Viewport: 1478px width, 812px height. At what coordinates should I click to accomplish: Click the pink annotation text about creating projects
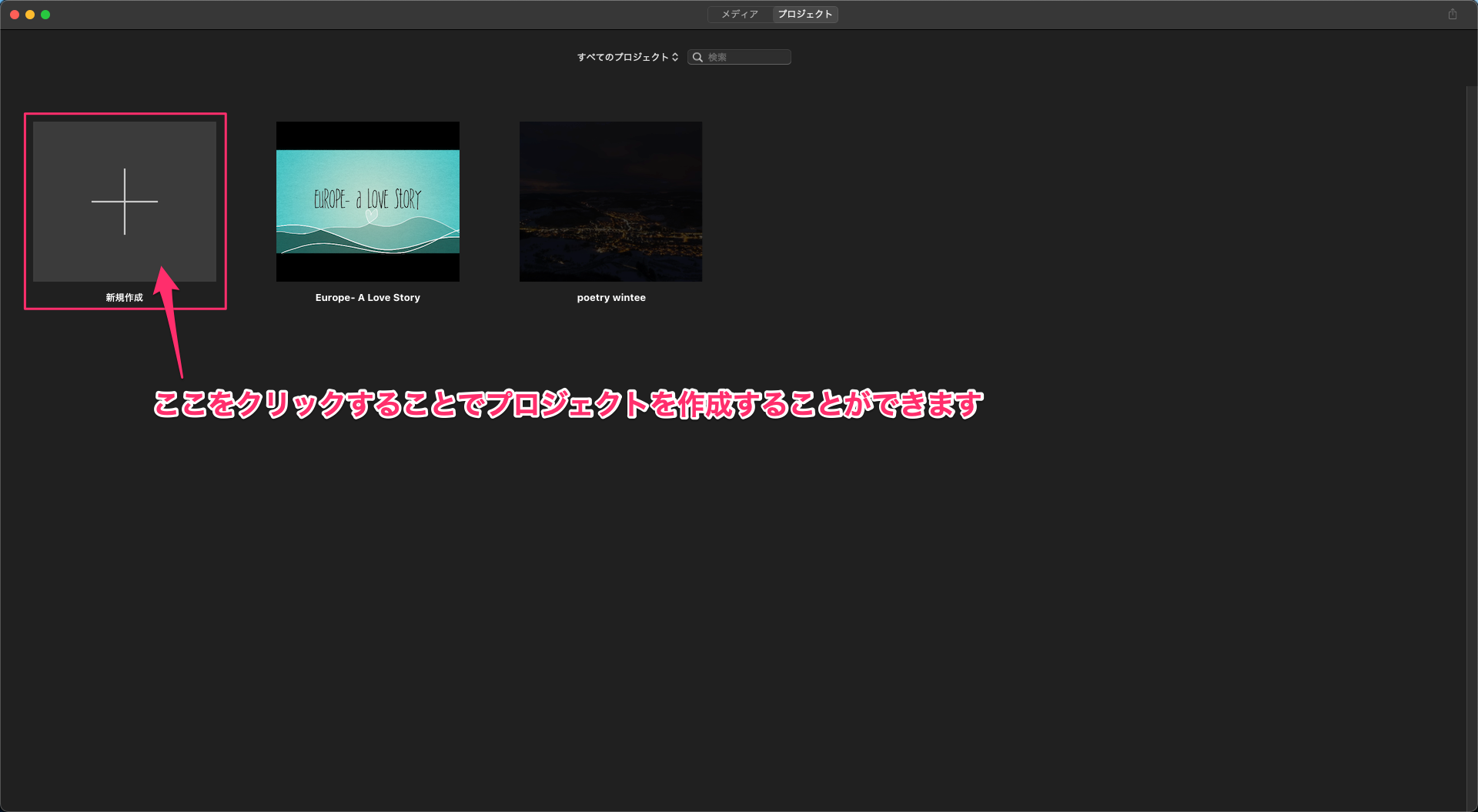[x=568, y=404]
